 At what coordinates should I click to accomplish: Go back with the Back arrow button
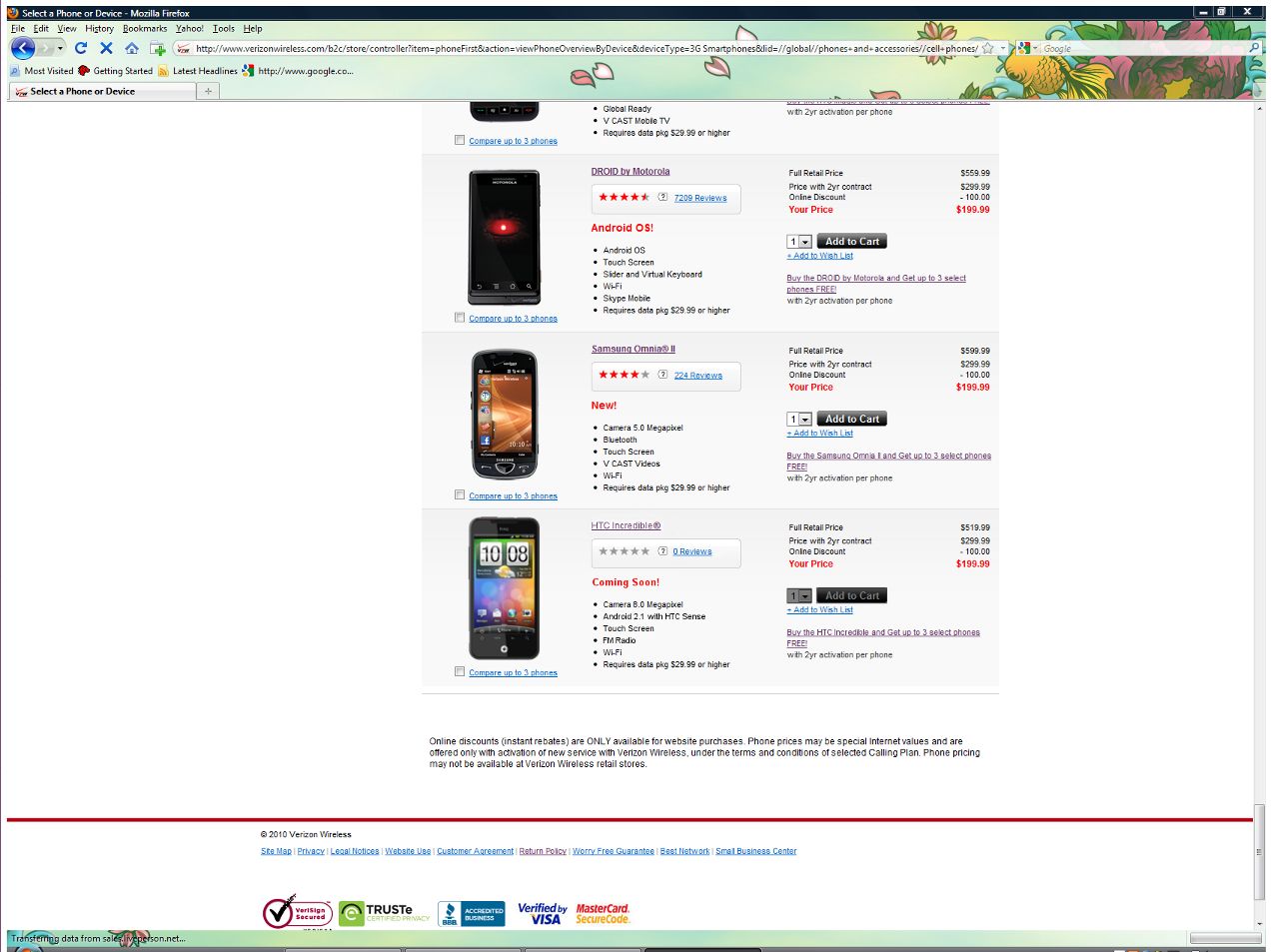tap(23, 48)
